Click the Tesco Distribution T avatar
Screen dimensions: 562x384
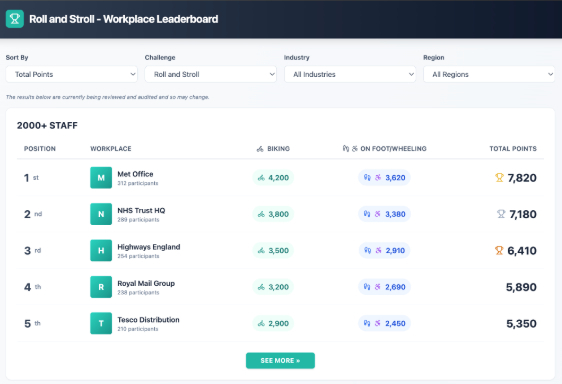tap(101, 323)
